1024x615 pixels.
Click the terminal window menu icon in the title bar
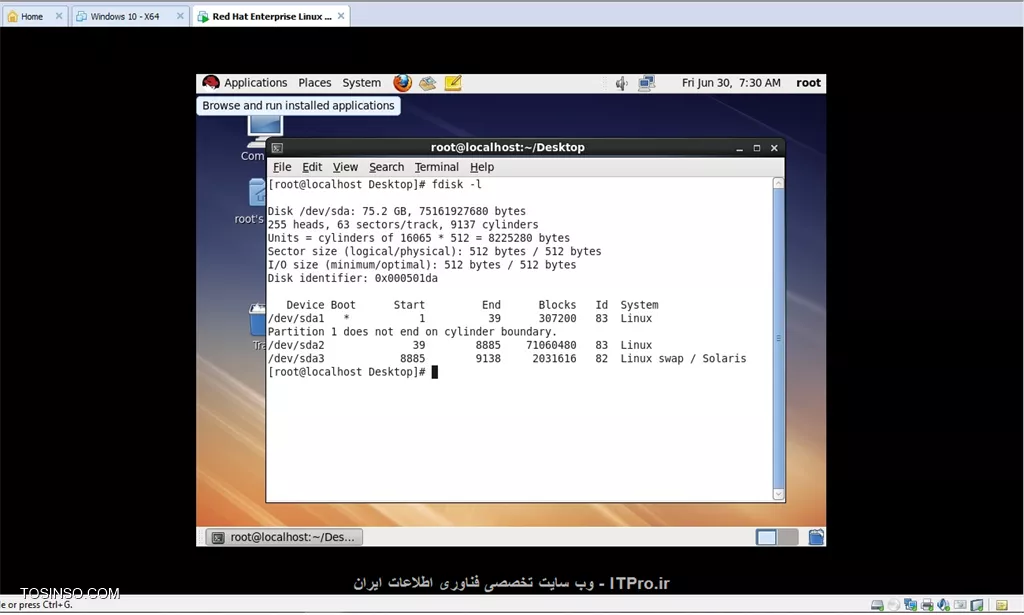pos(277,148)
